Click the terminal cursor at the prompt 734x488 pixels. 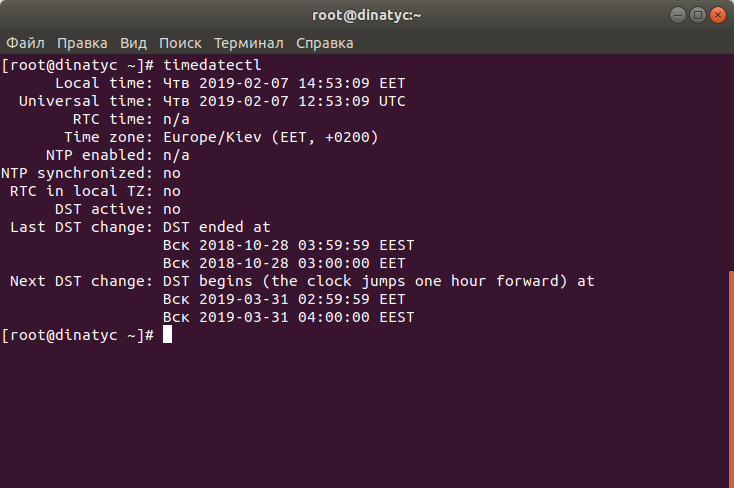coord(168,335)
